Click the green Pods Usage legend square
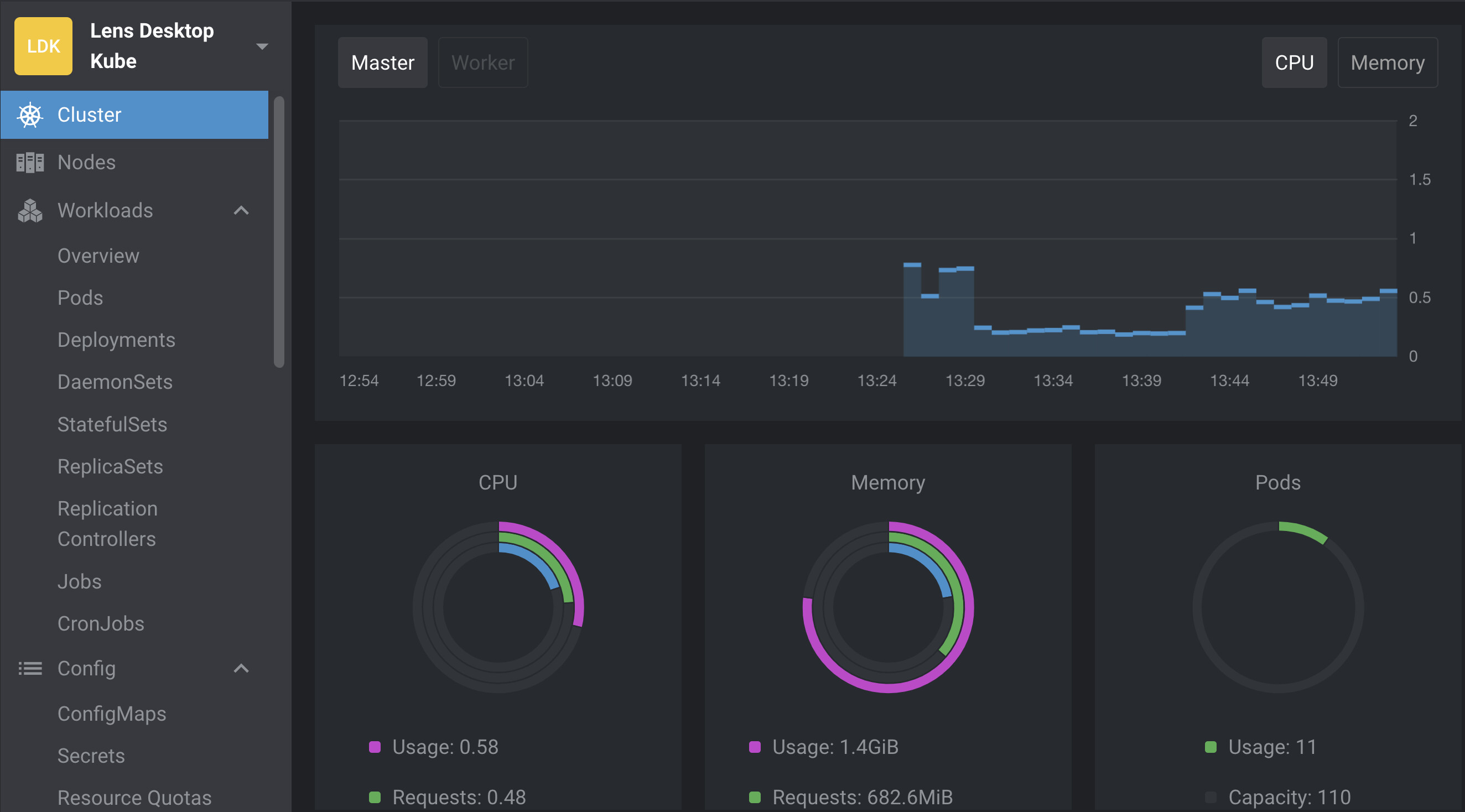1465x812 pixels. pyautogui.click(x=1210, y=747)
